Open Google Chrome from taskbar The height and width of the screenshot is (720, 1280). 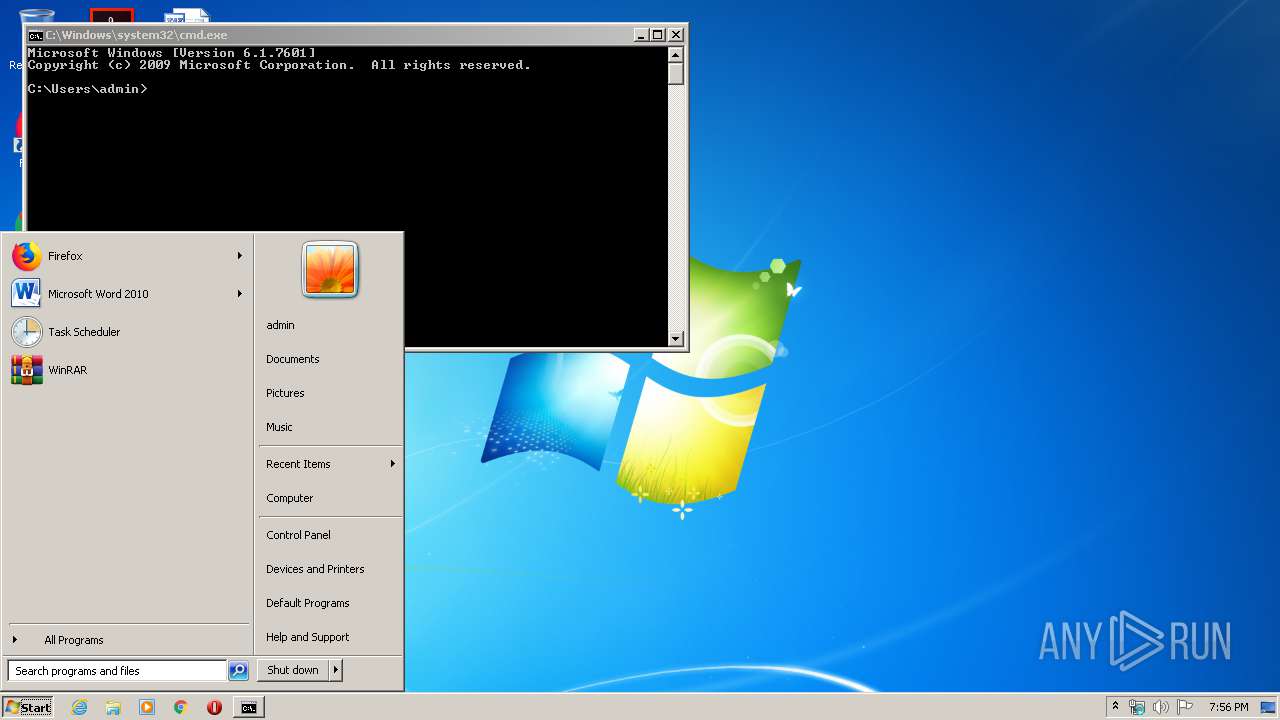(181, 707)
